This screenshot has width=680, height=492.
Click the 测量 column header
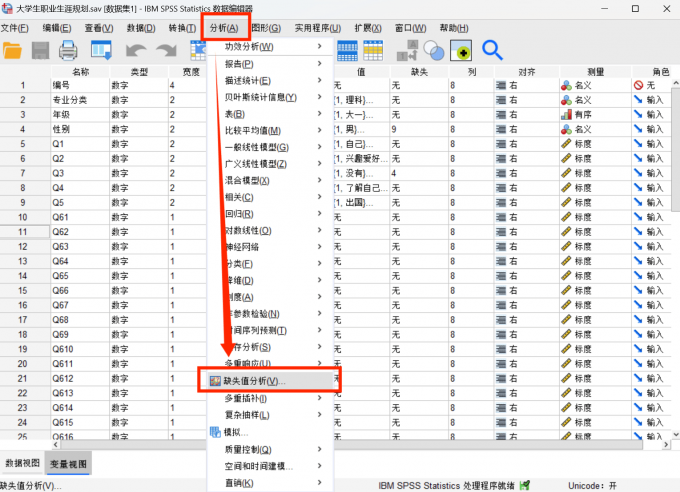tap(595, 72)
